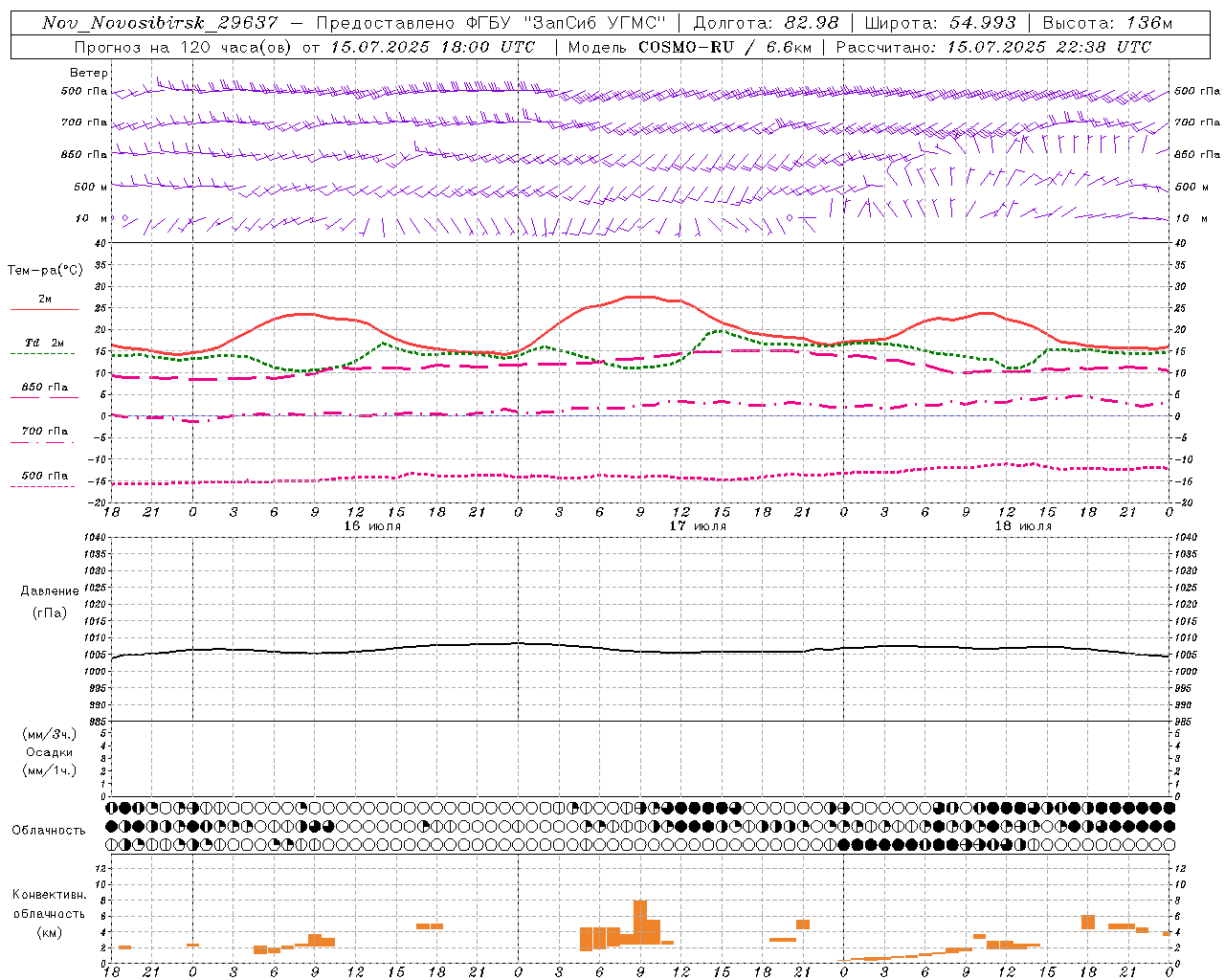Viewport: 1225px width, 980px height.
Task: Click the (мм/3ч.) precipitation unit label
Action: (x=50, y=734)
